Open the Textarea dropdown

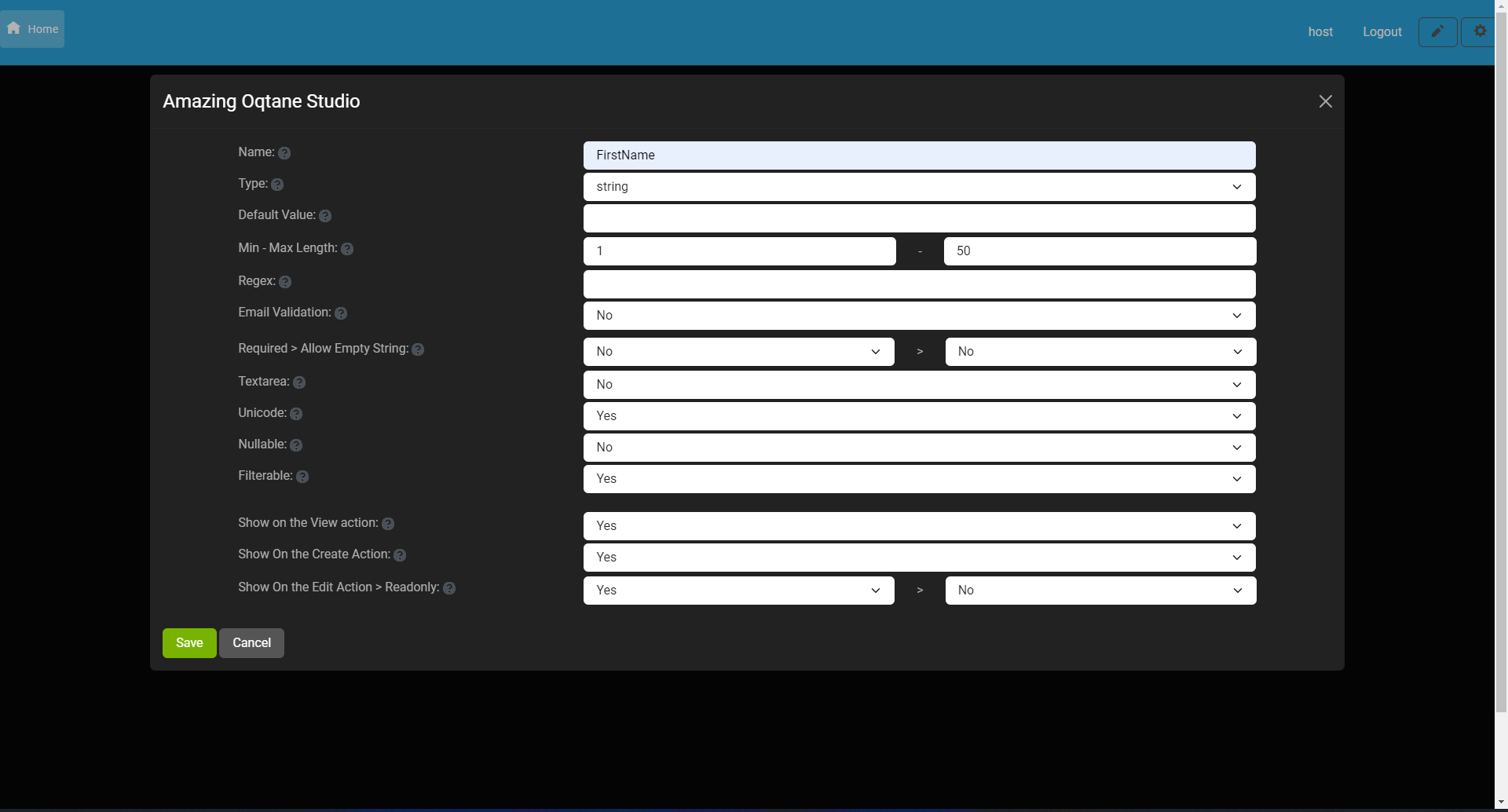click(919, 385)
